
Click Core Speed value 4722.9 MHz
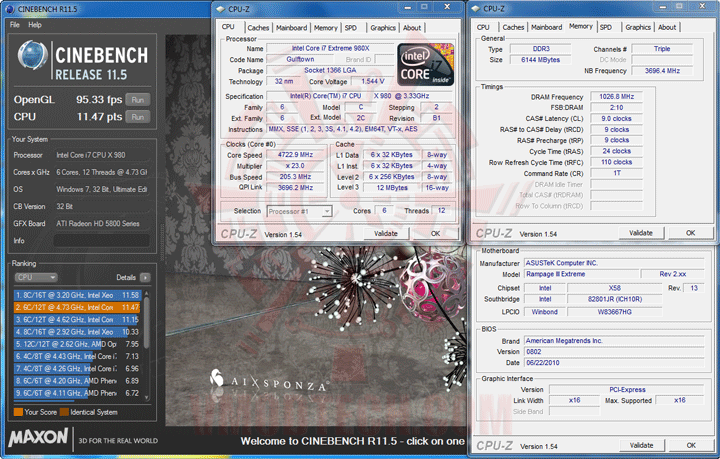[x=295, y=155]
